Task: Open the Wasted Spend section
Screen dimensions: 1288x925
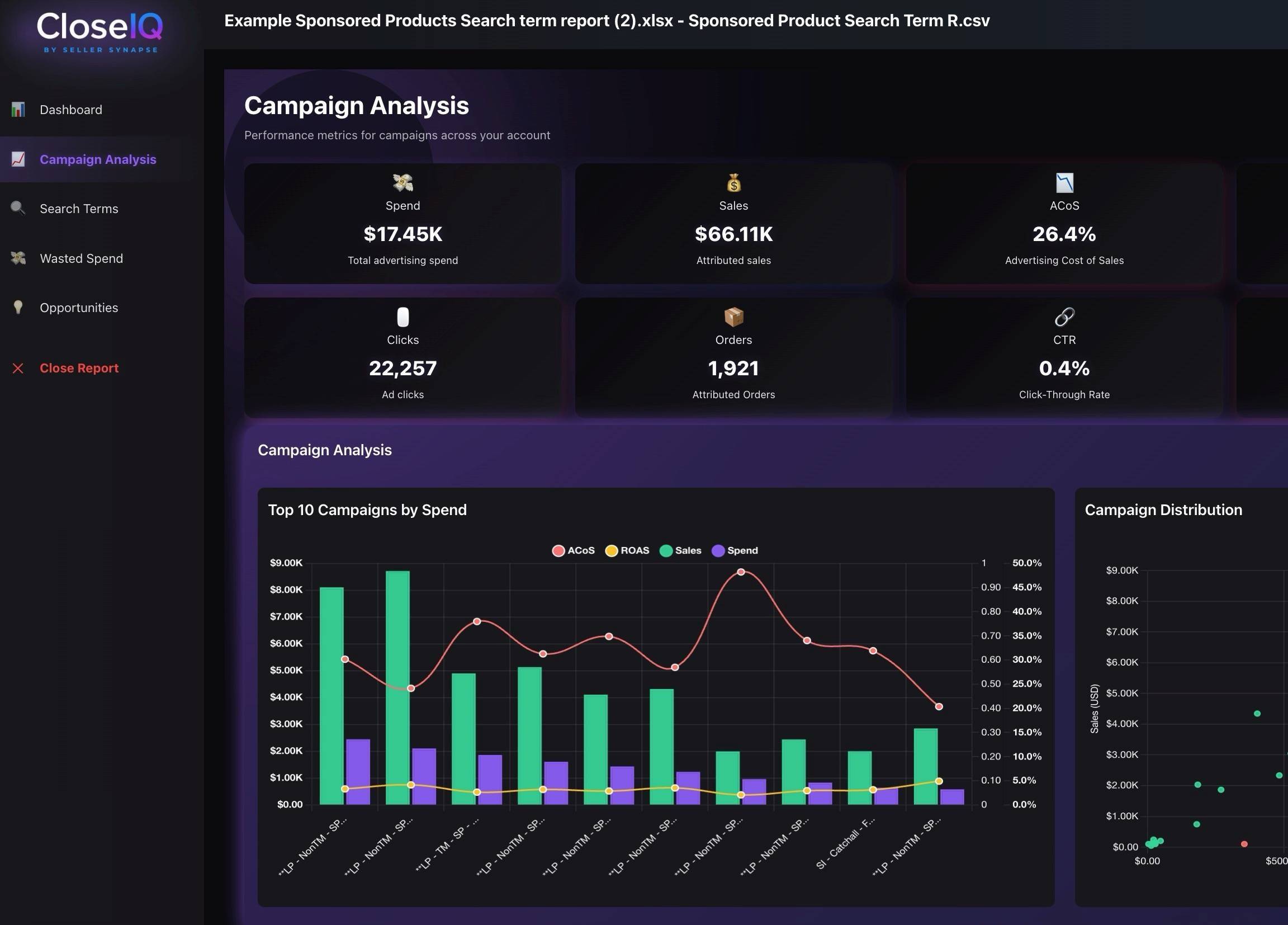Action: tap(81, 258)
